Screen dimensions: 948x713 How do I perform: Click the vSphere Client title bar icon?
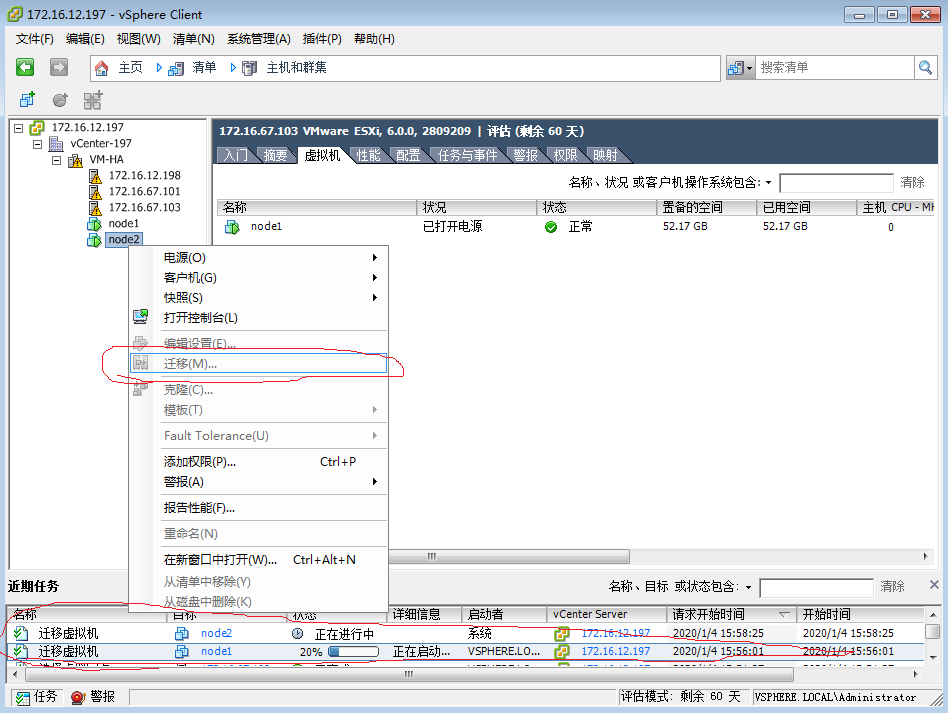(x=15, y=14)
